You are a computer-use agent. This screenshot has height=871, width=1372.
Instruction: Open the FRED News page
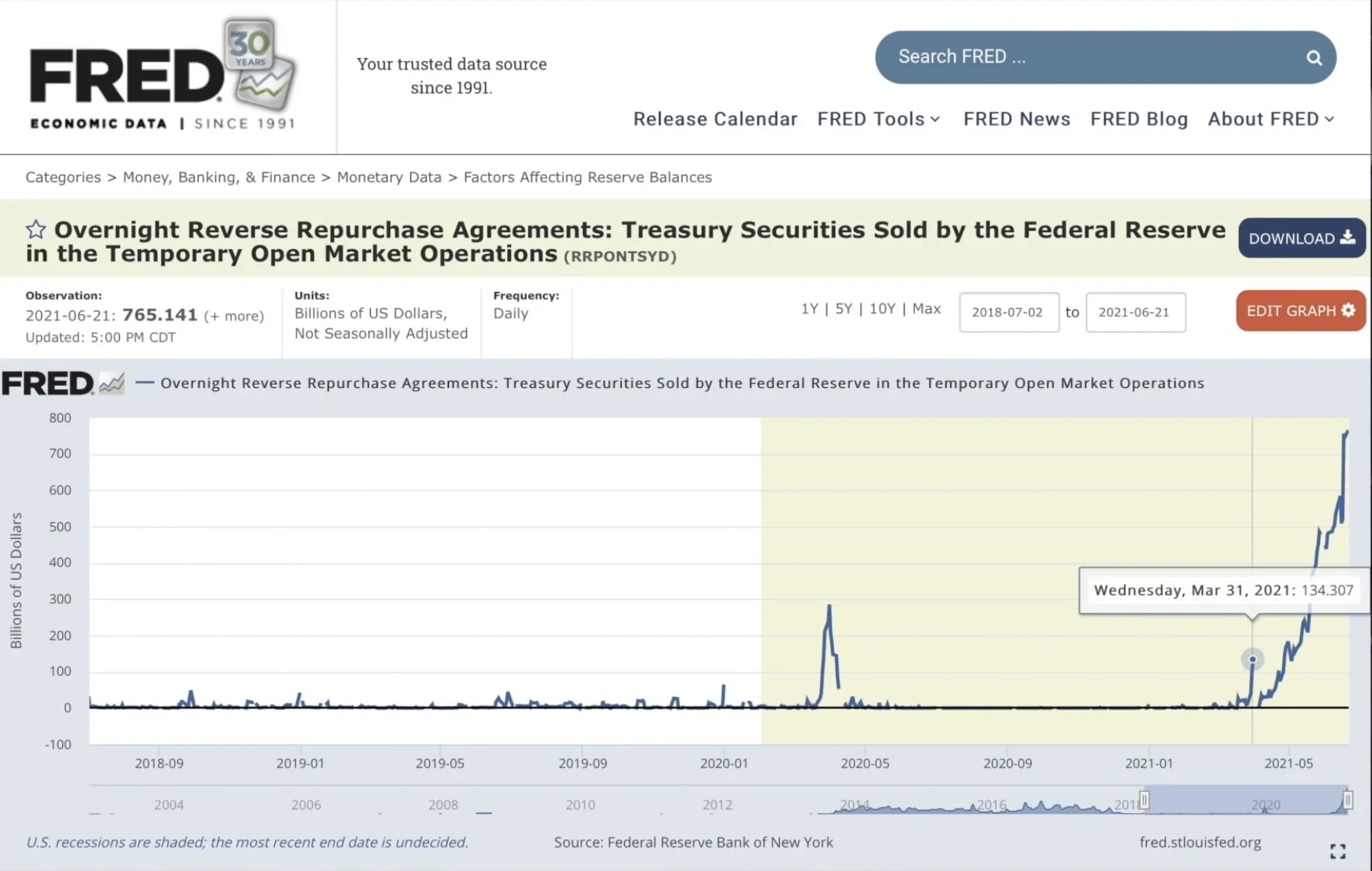click(1017, 119)
